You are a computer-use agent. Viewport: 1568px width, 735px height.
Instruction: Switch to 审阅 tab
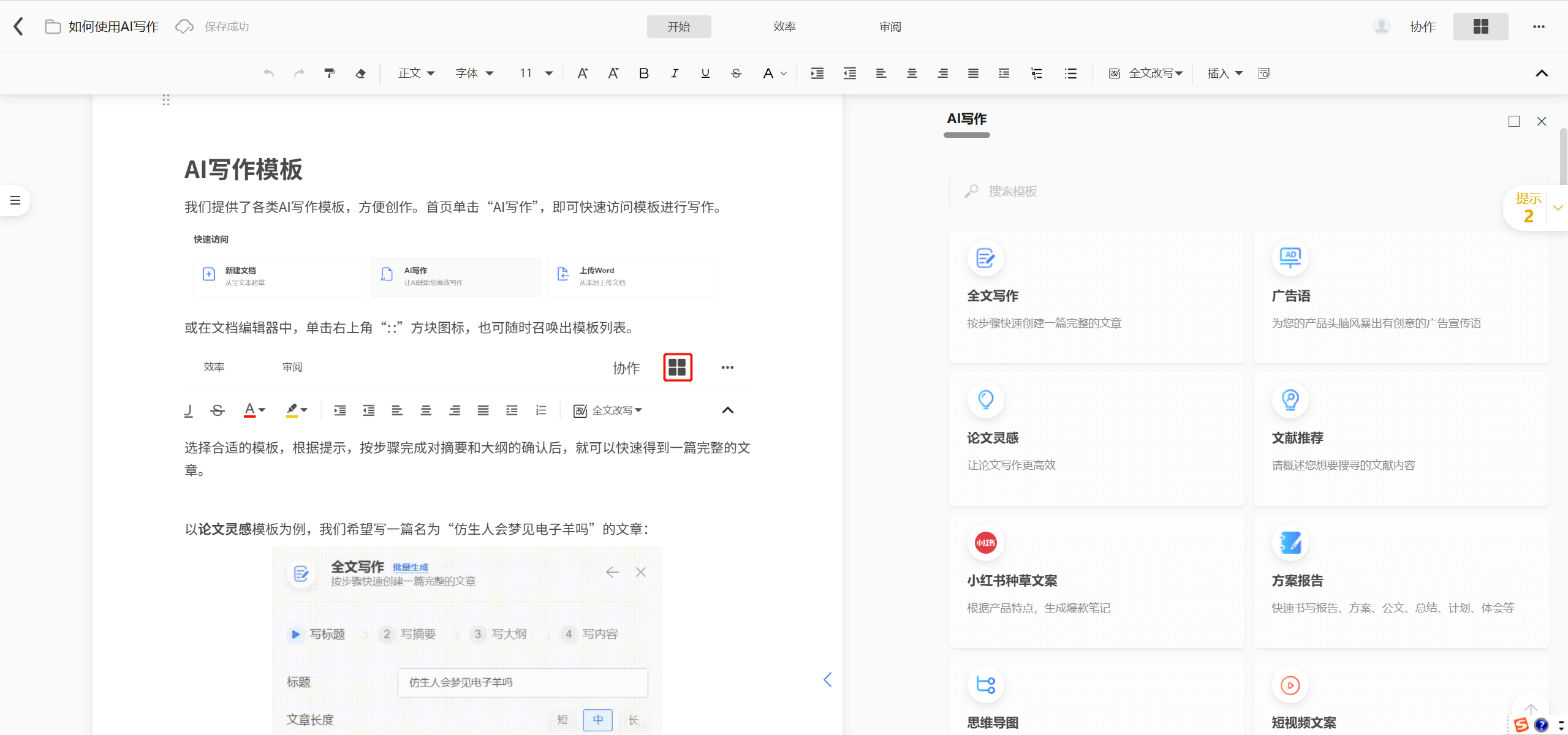[x=890, y=26]
